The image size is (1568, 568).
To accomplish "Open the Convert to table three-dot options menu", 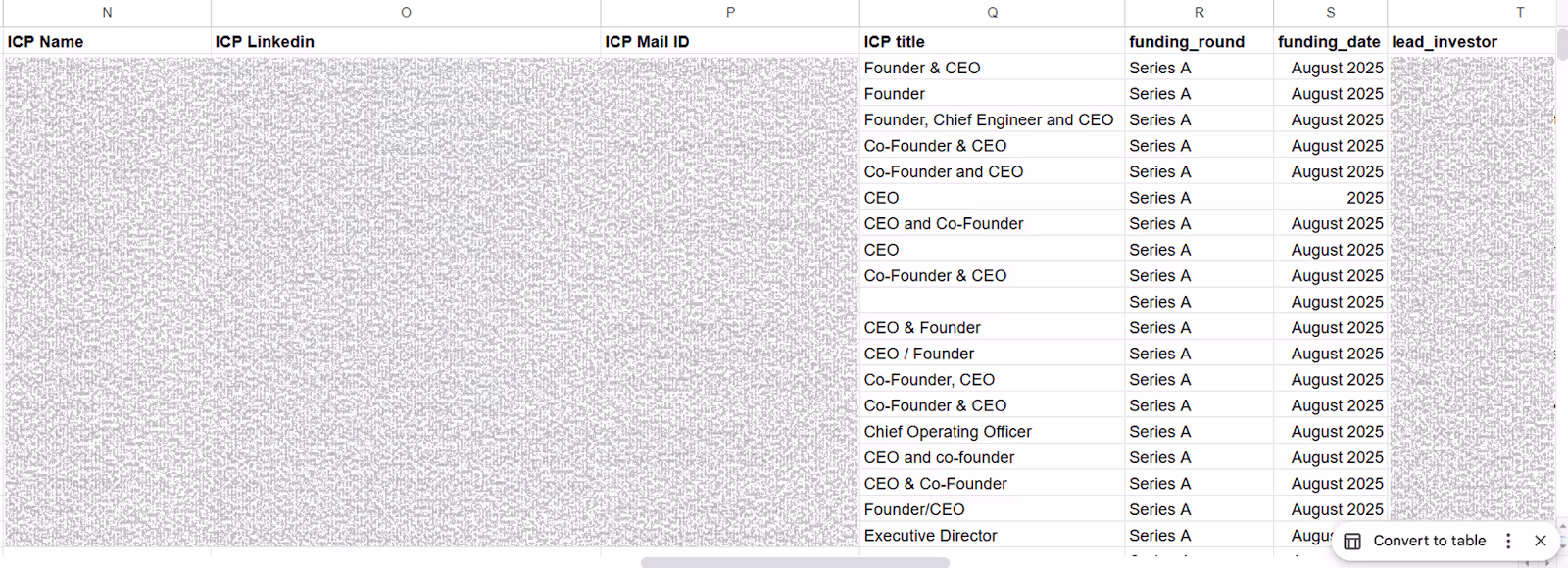I will pyautogui.click(x=1506, y=541).
